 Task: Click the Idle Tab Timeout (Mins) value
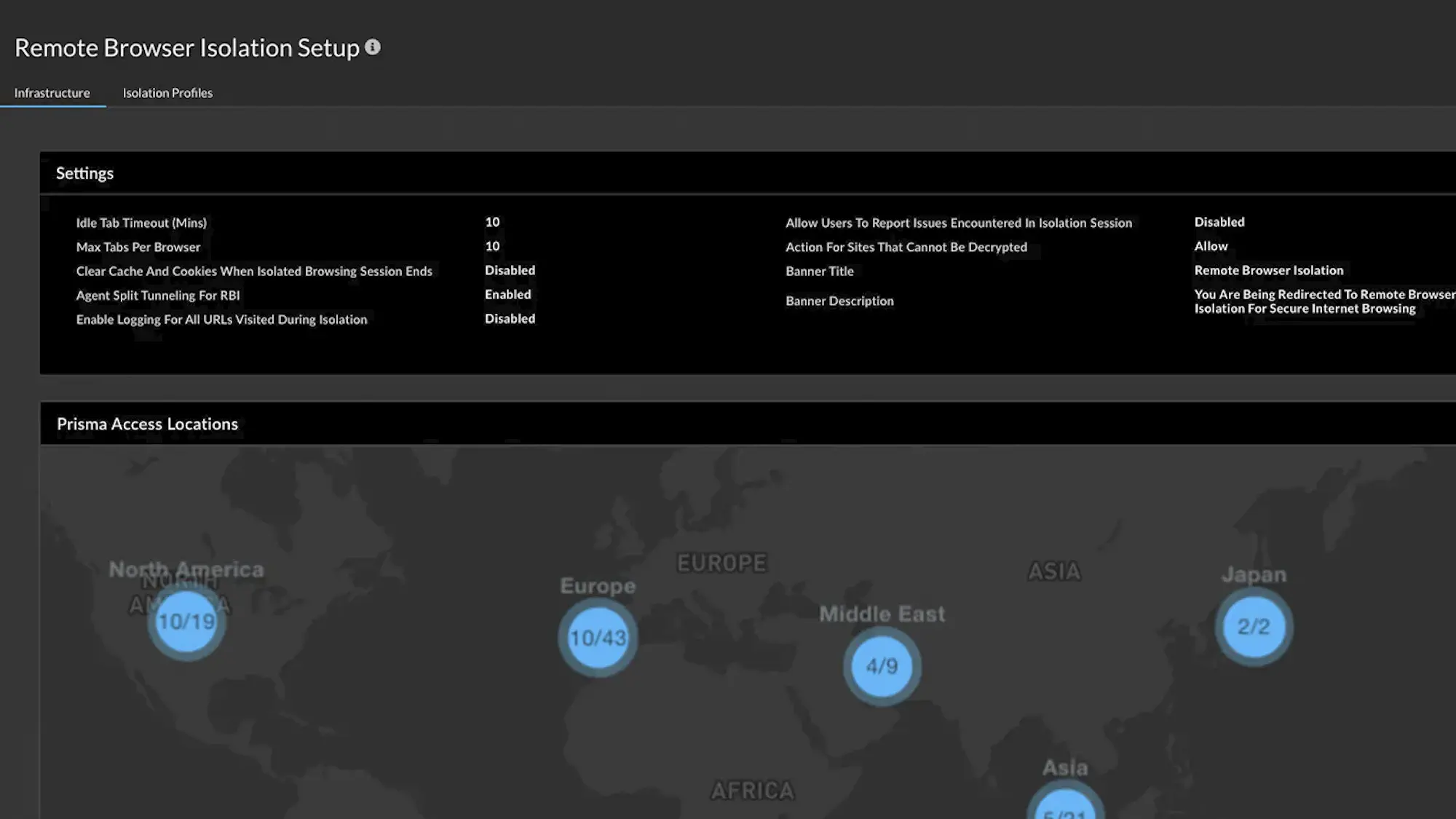point(492,222)
